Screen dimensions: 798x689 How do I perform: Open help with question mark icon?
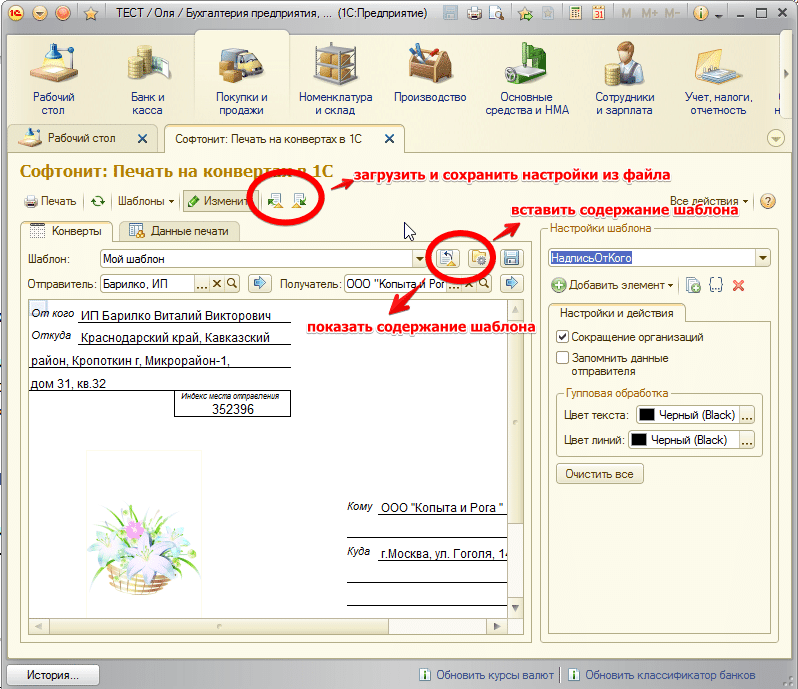(767, 202)
